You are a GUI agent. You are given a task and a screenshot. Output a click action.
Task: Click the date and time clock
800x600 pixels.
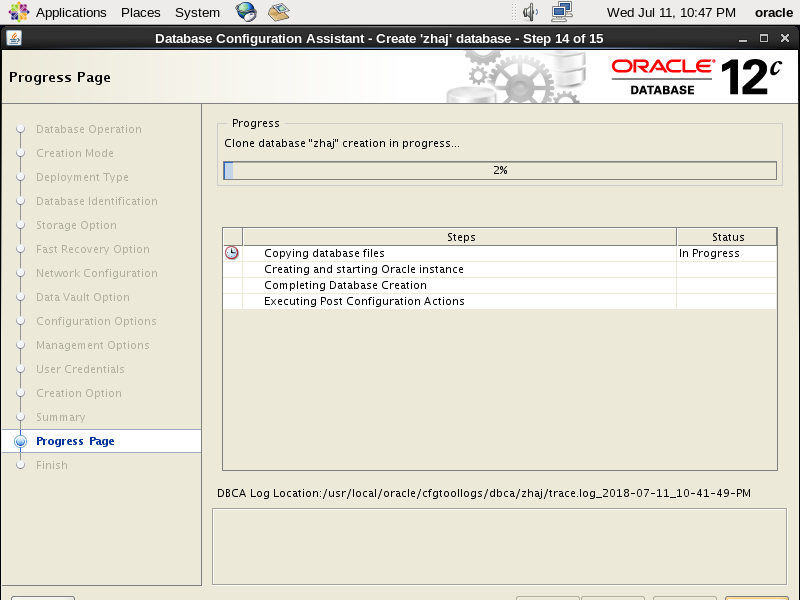click(671, 12)
